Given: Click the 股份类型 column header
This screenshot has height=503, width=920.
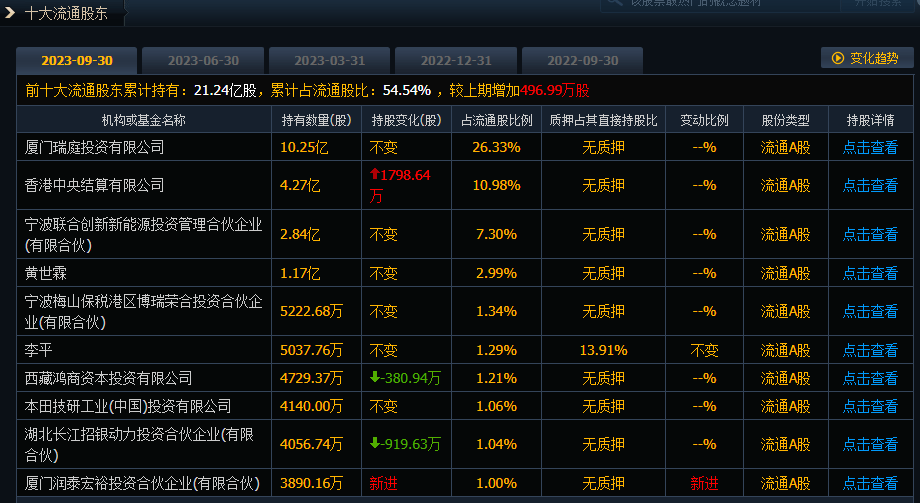Looking at the screenshot, I should coord(786,120).
